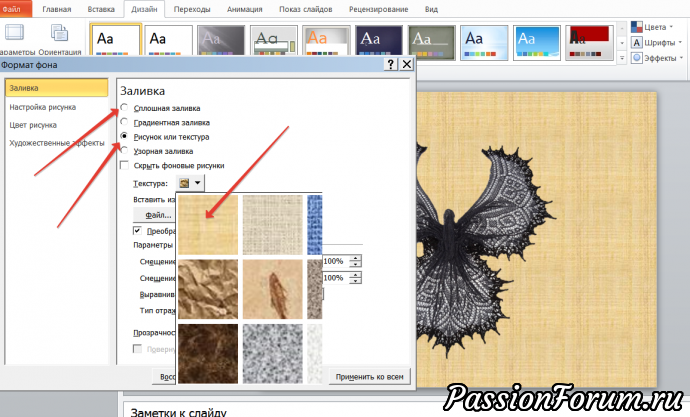Click the Файл... insert button
The image size is (690, 417).
(x=158, y=215)
